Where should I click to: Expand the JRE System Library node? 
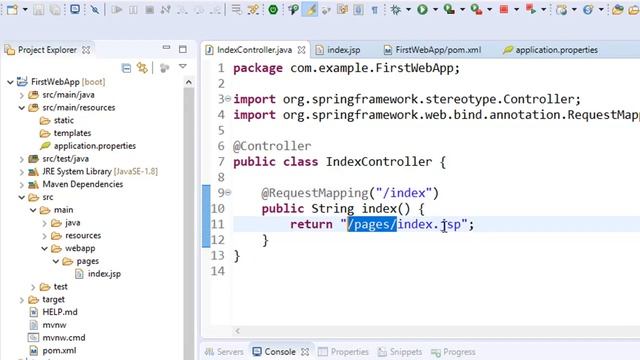[x=22, y=172]
